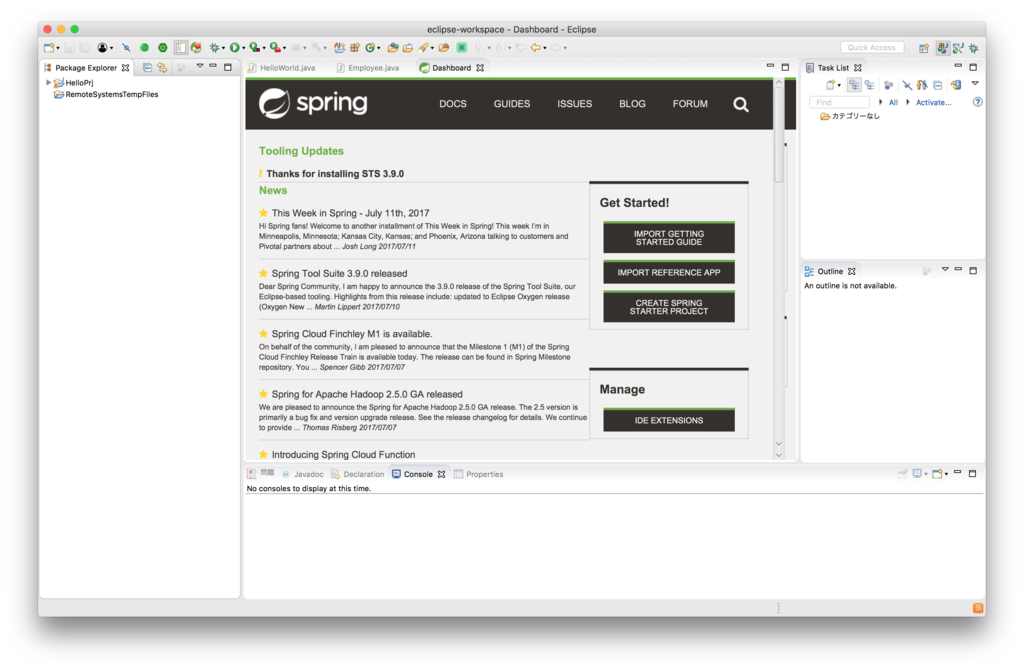This screenshot has height=671, width=1024.
Task: Click the External Tools run icon
Action: click(275, 48)
